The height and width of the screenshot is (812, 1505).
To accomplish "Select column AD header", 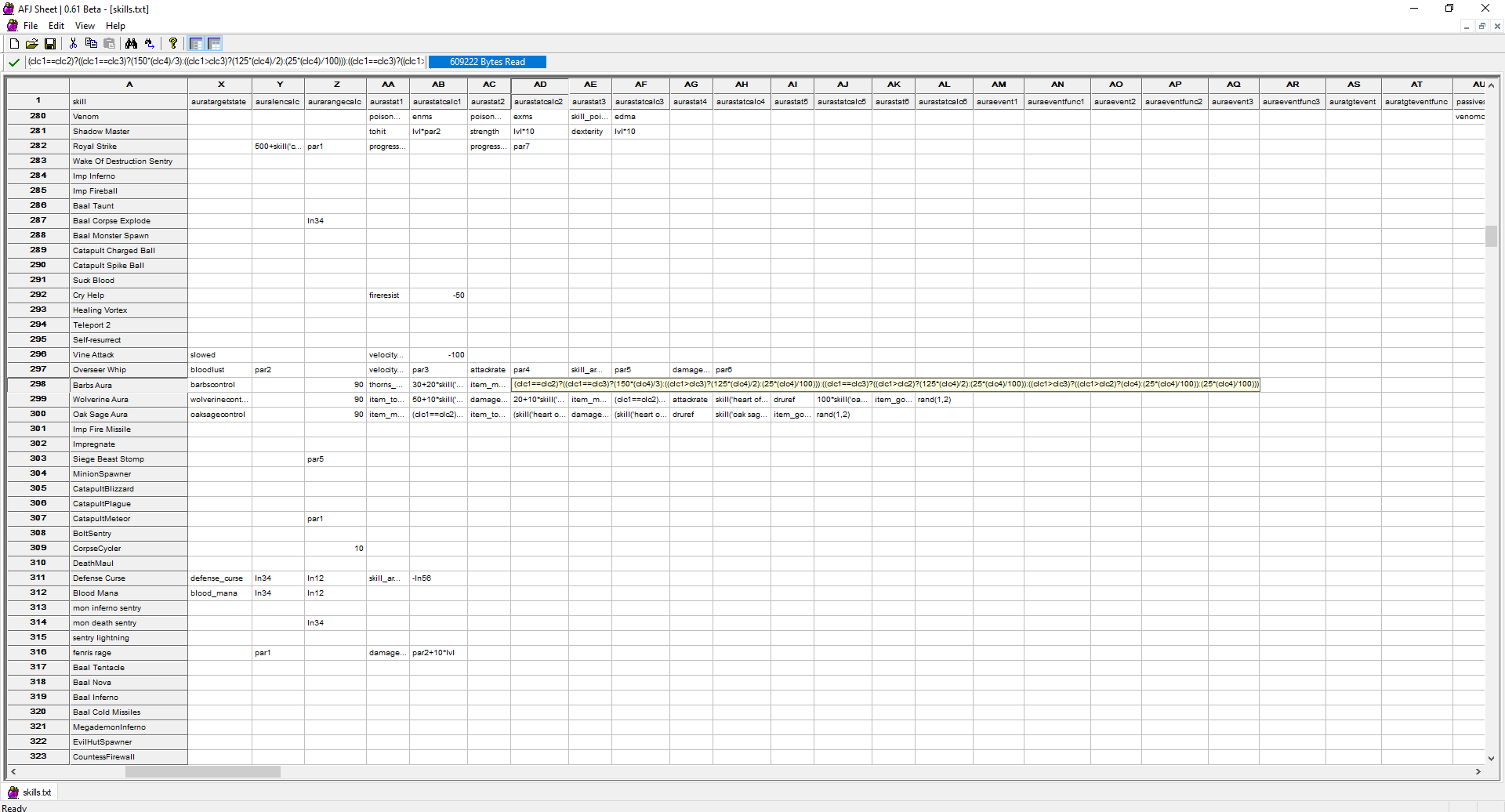I will [x=540, y=85].
